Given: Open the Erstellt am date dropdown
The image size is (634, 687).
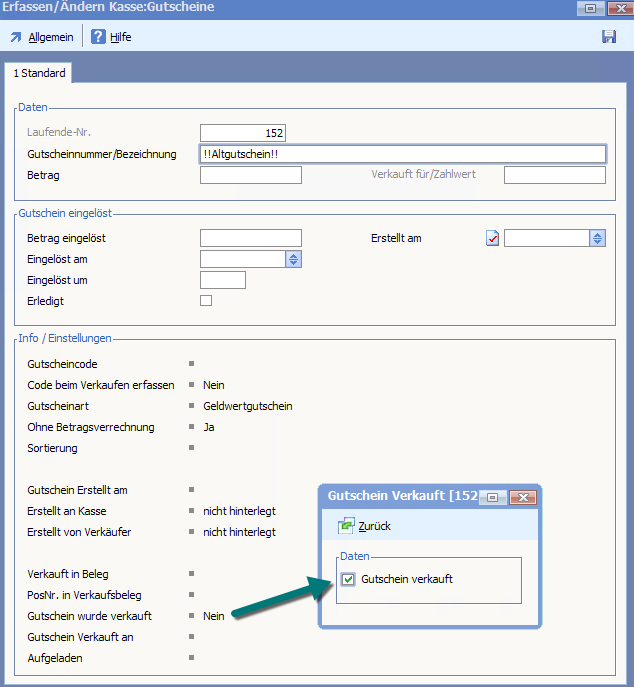Looking at the screenshot, I should tap(597, 238).
